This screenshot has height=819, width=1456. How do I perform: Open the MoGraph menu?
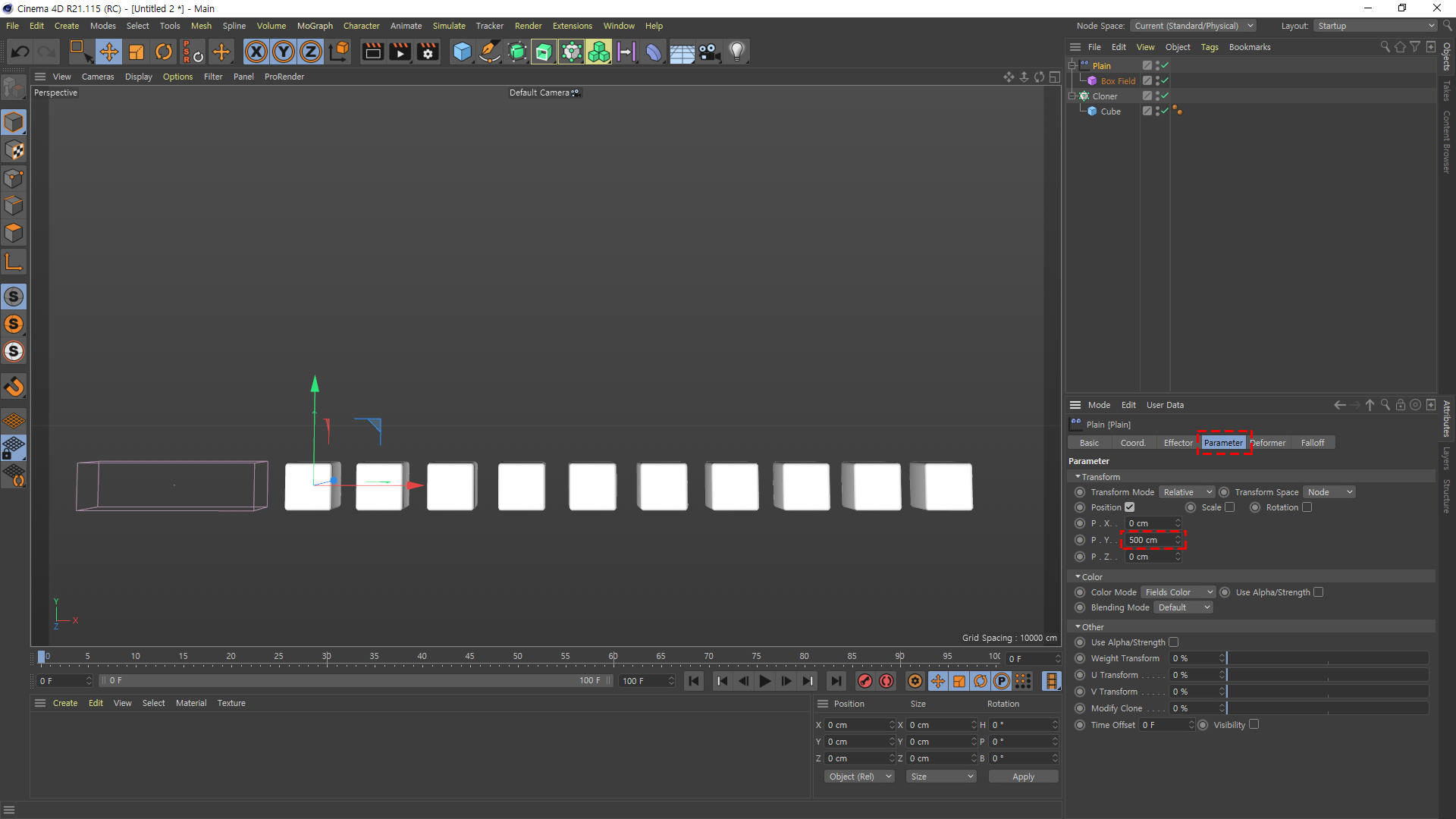tap(315, 26)
